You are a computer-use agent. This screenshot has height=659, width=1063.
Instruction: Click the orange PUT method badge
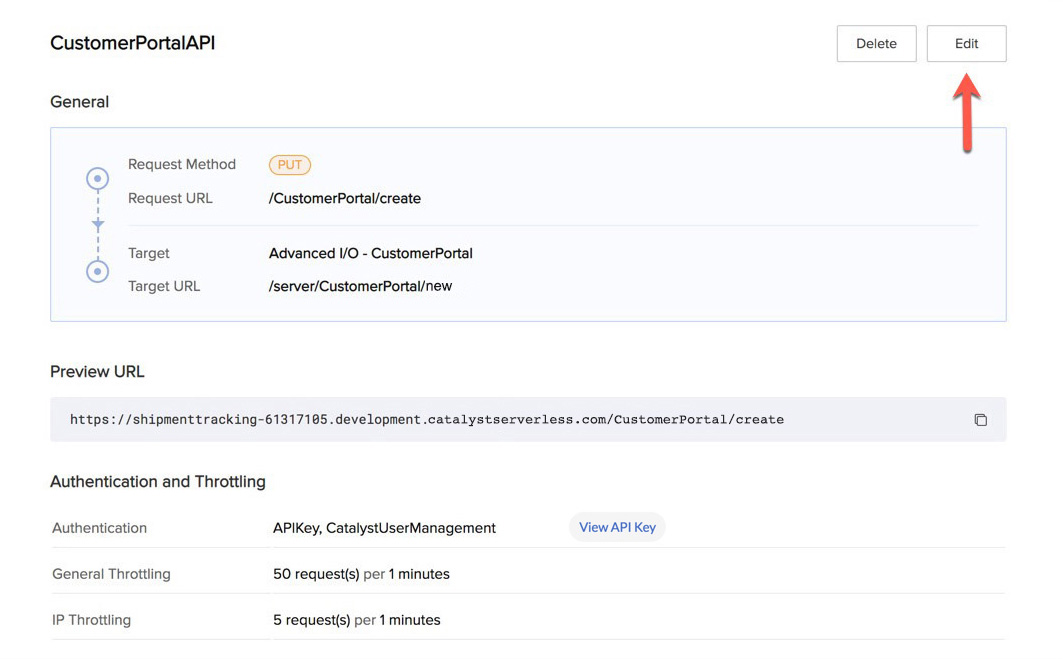(x=289, y=165)
